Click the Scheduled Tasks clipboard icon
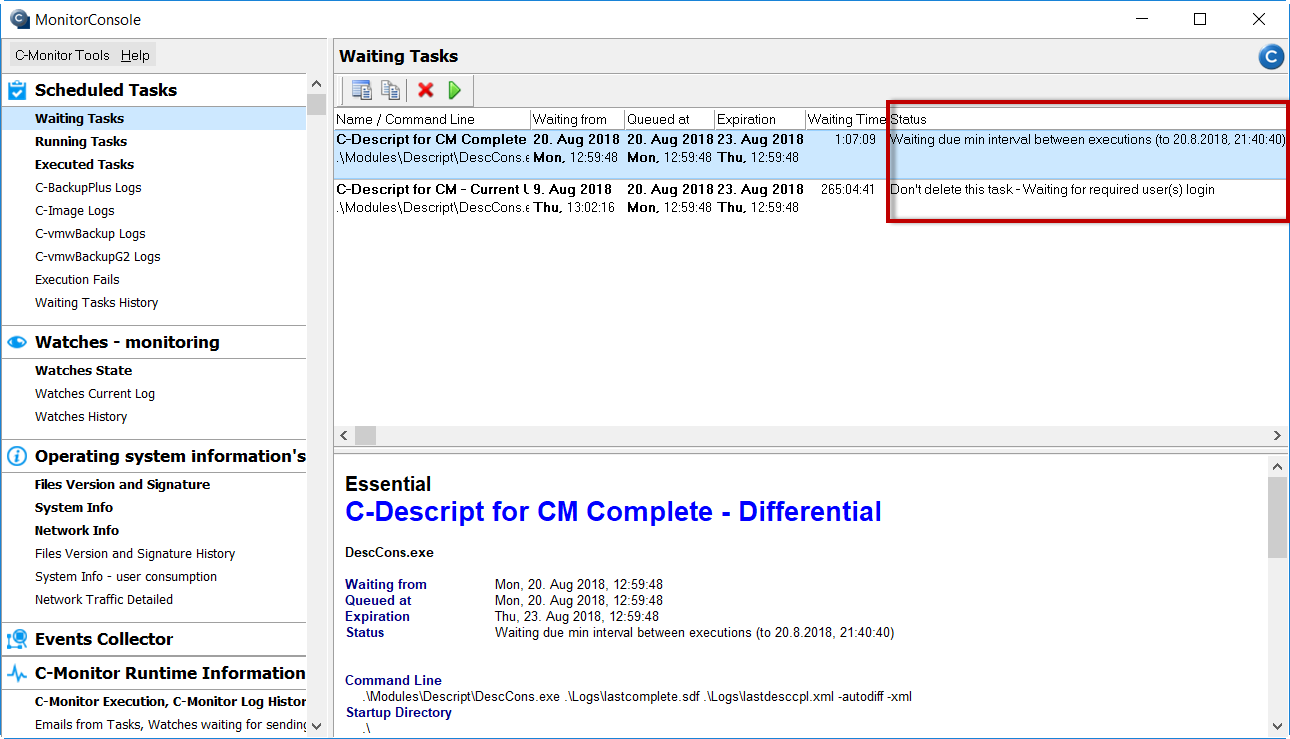This screenshot has width=1290, height=739. 17,90
